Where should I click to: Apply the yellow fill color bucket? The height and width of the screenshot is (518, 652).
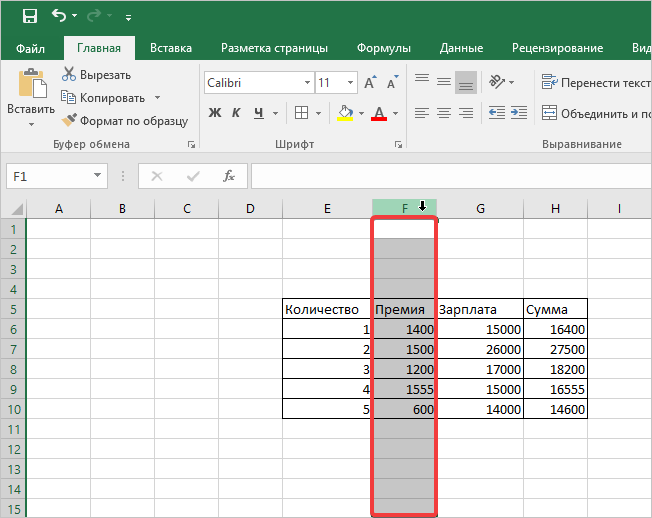[345, 113]
